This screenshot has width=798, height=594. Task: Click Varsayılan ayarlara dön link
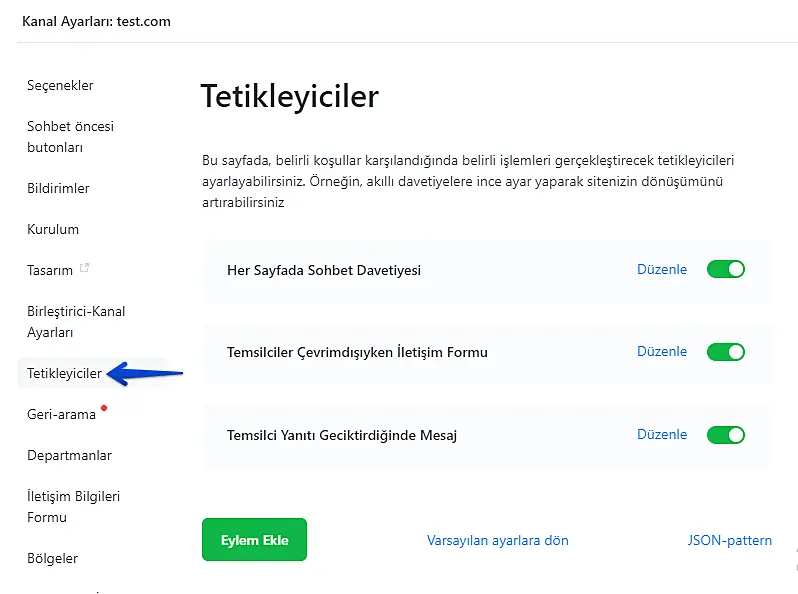tap(497, 541)
